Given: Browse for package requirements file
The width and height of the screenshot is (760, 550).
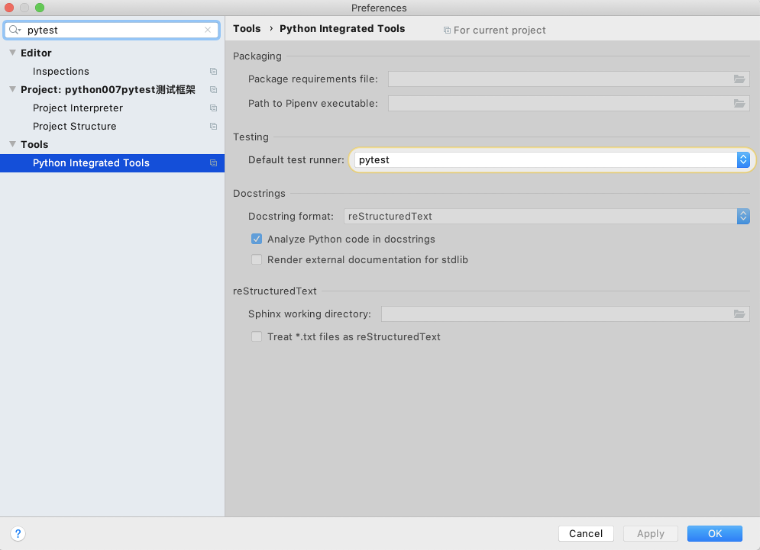Looking at the screenshot, I should click(739, 79).
